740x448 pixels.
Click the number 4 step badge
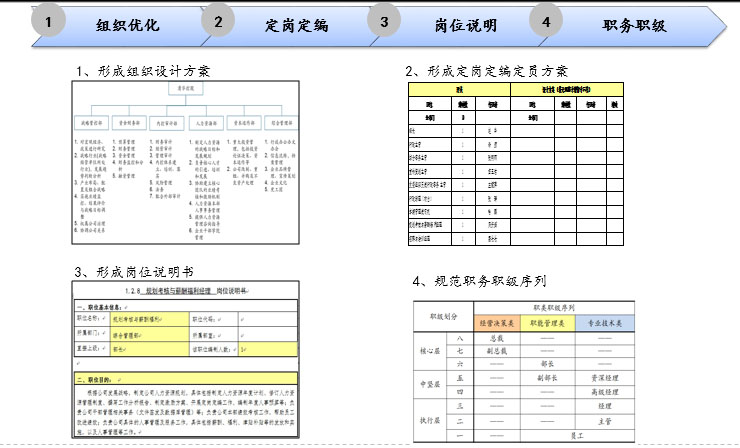[x=545, y=23]
